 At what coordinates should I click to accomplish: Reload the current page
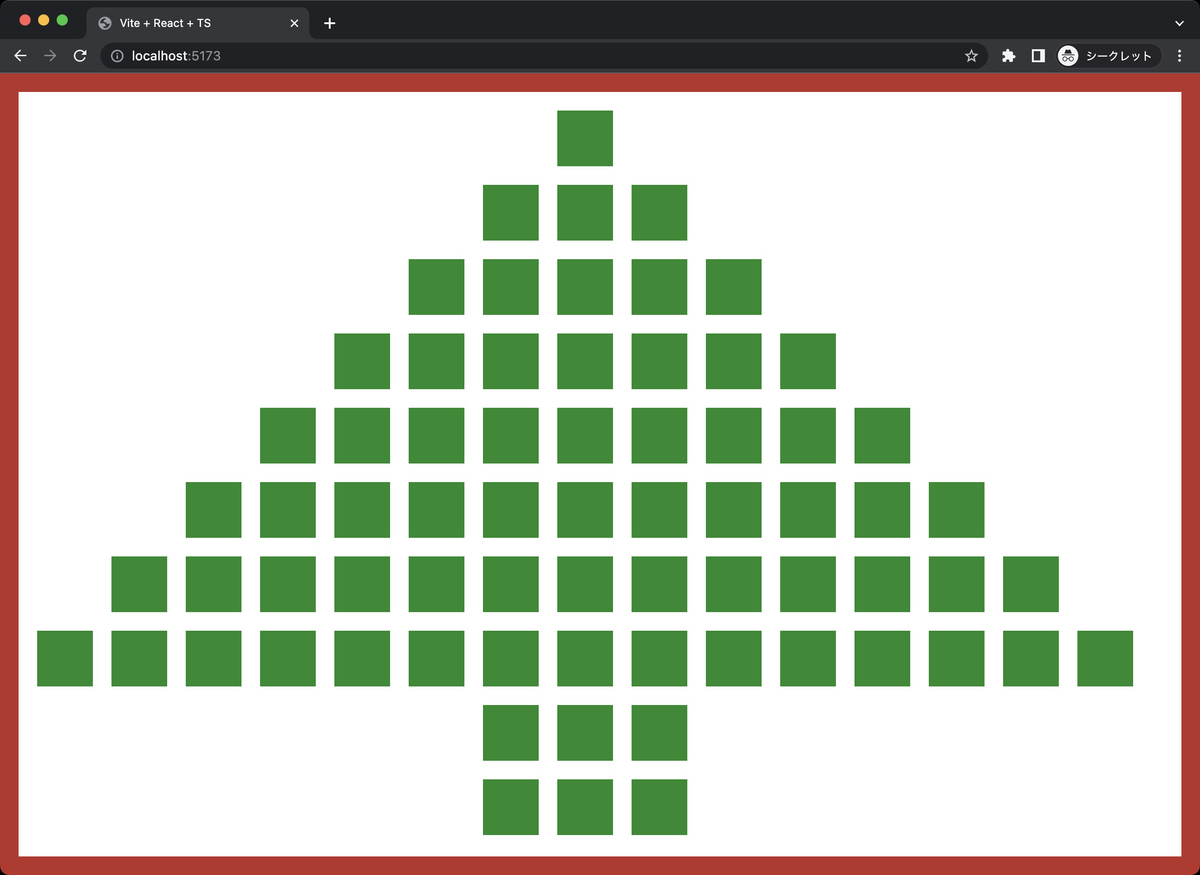tap(80, 56)
